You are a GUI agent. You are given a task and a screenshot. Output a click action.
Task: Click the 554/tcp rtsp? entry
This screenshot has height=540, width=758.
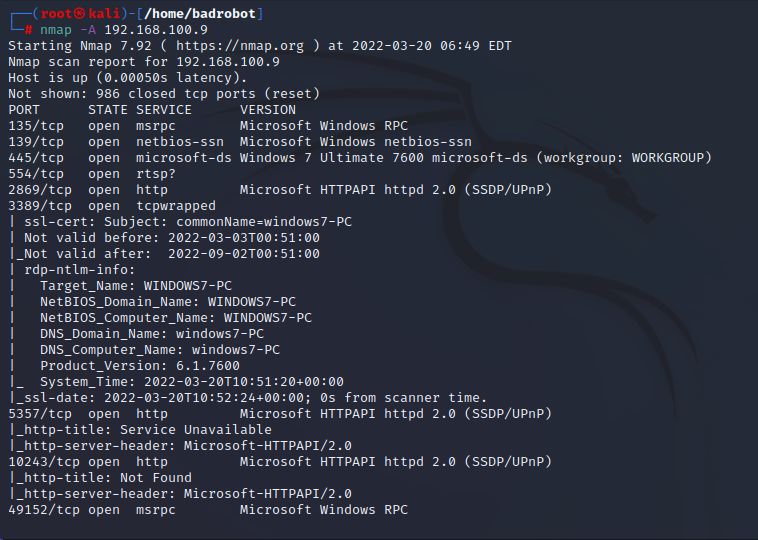point(92,174)
